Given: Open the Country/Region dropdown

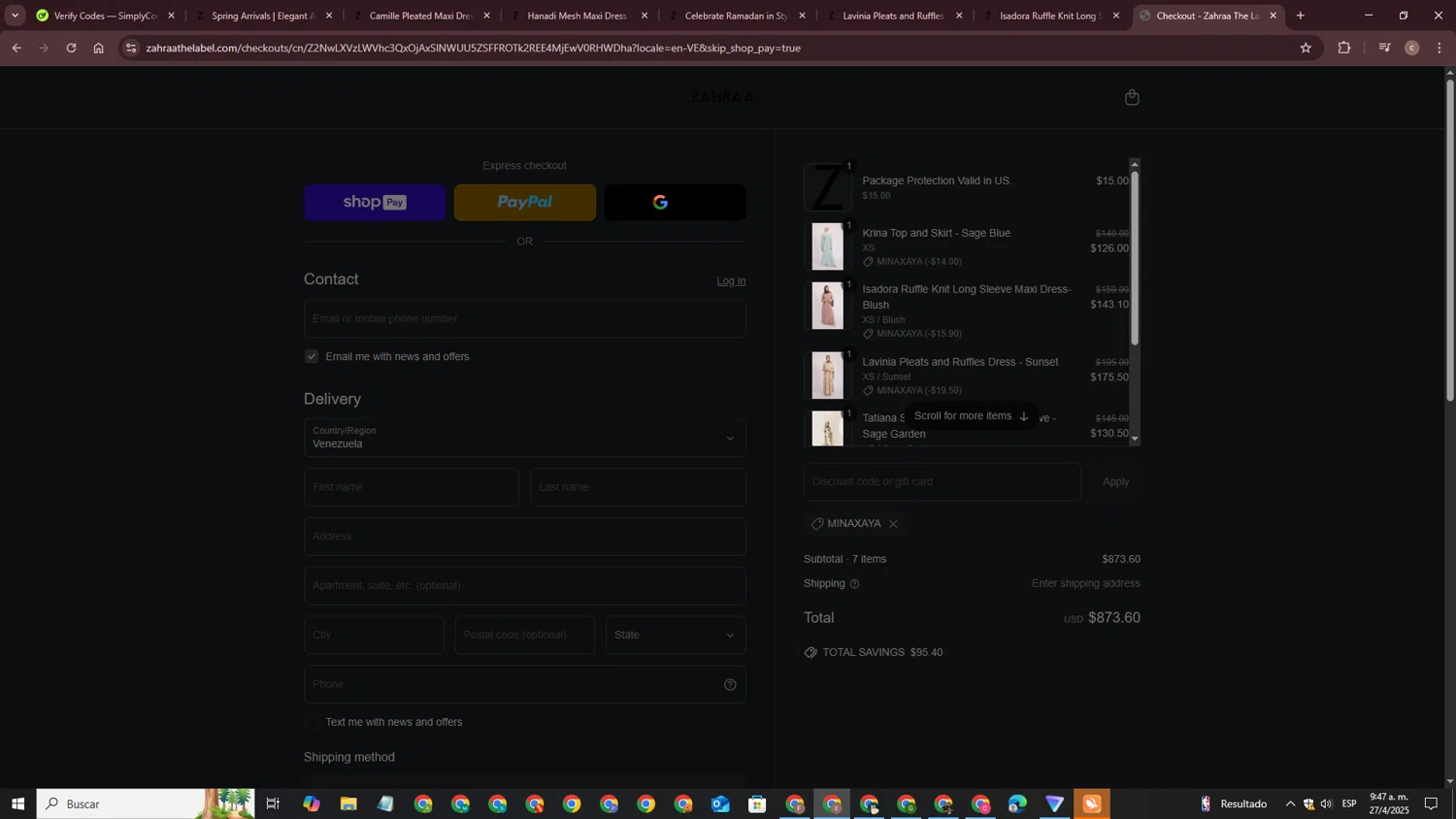Looking at the screenshot, I should click(525, 438).
